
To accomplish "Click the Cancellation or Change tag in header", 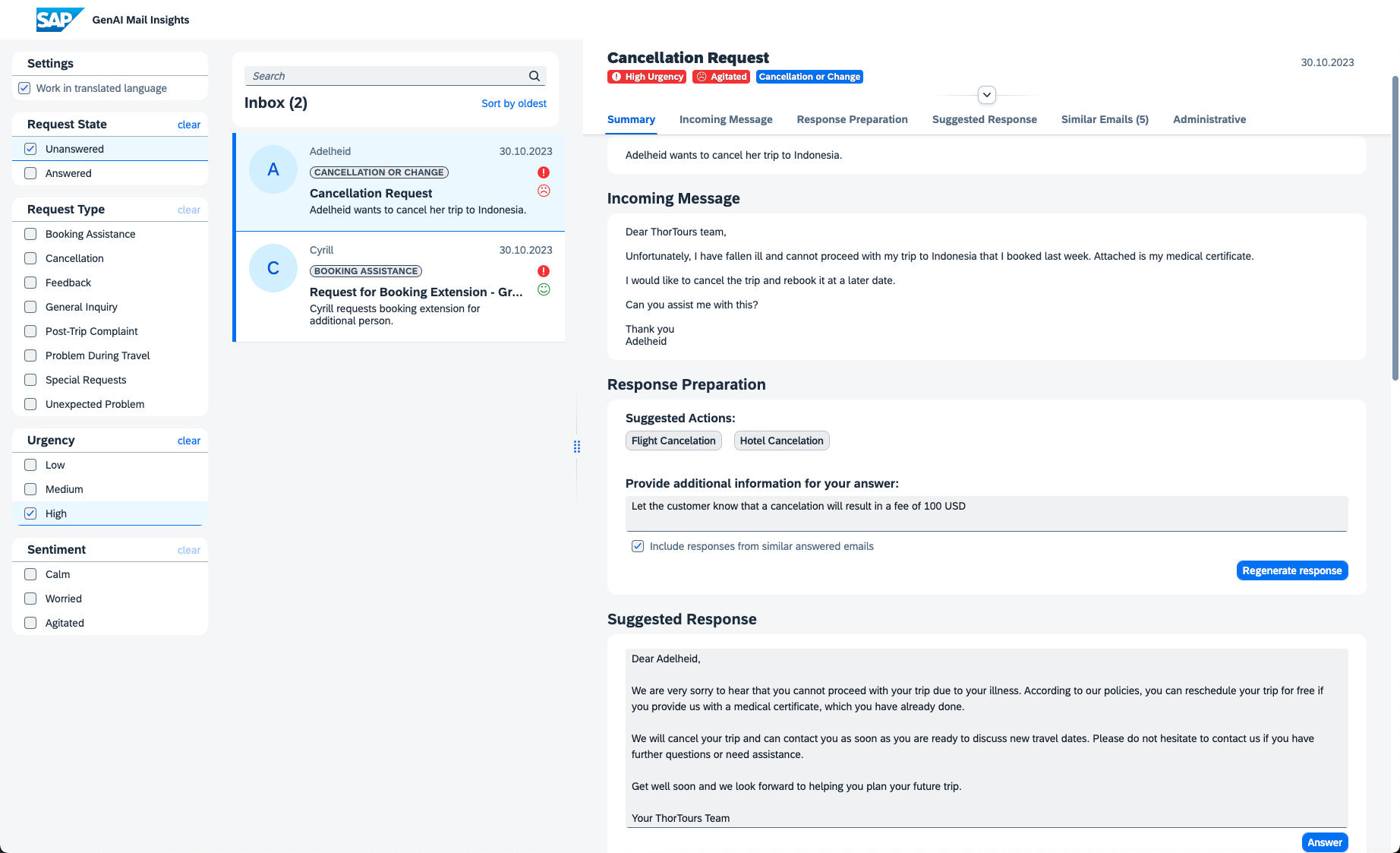I will tap(809, 77).
